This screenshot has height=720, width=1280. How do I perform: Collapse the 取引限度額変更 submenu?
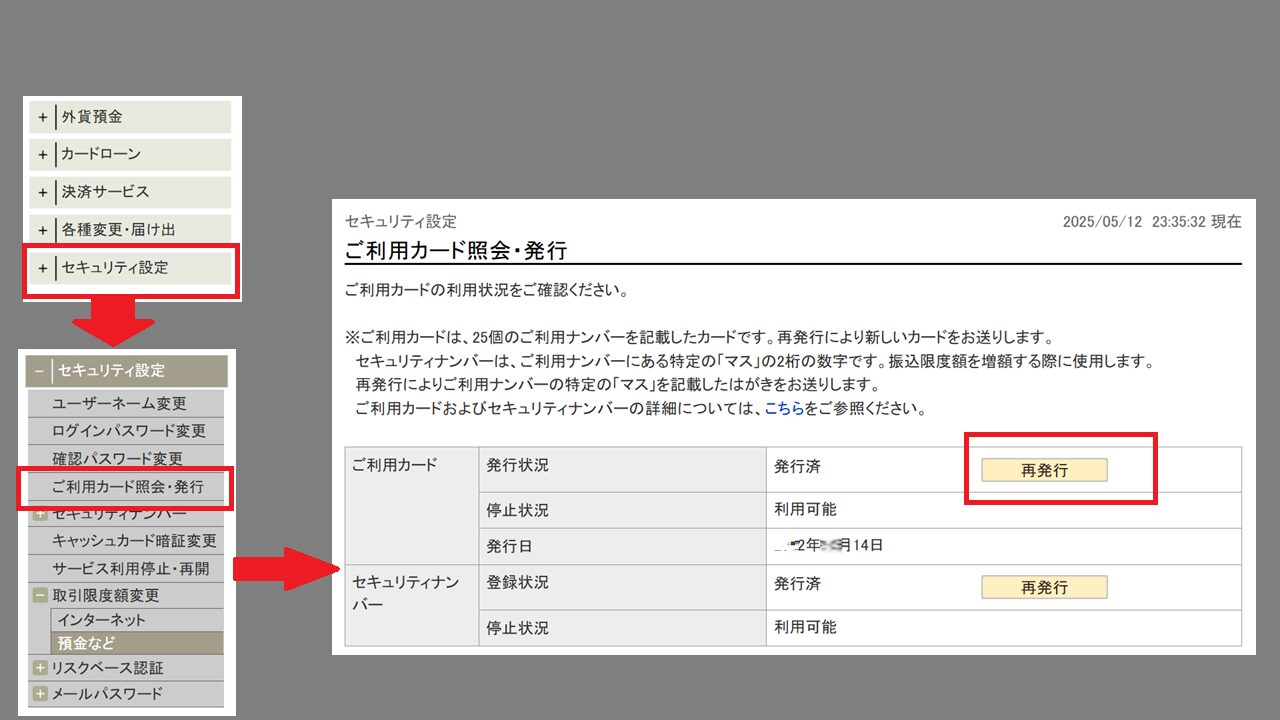(x=40, y=595)
